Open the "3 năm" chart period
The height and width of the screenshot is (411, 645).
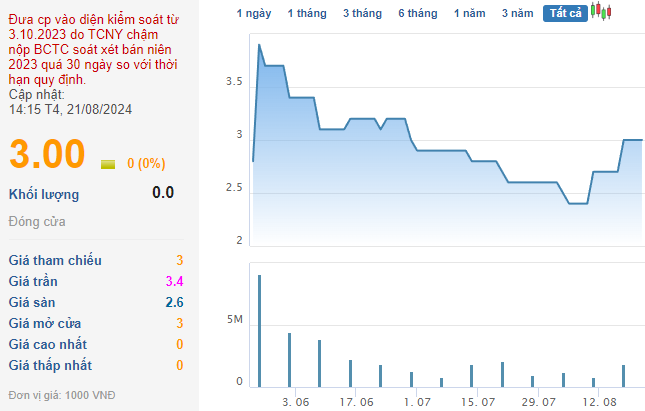point(518,13)
